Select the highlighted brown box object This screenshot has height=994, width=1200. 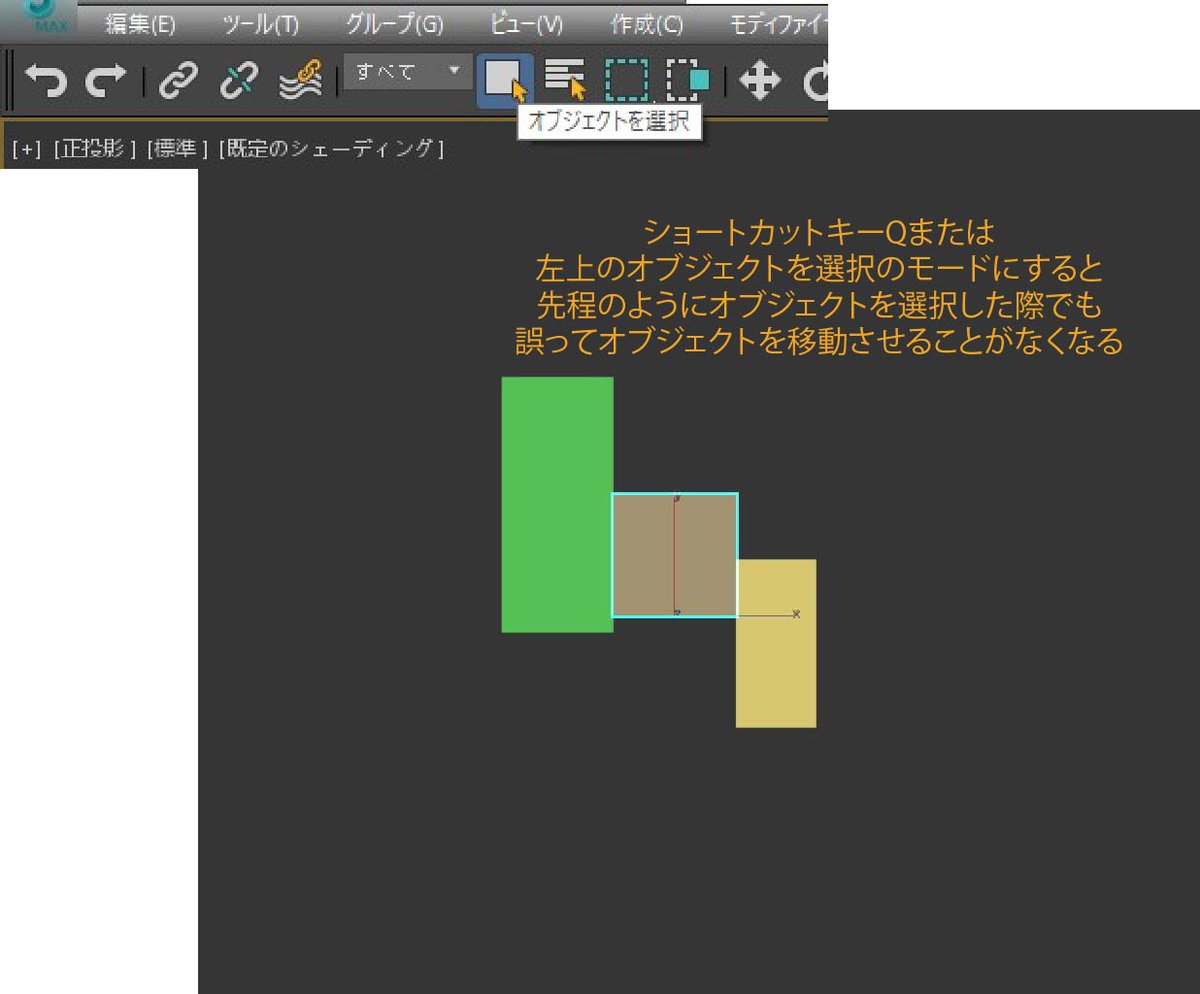tap(675, 555)
